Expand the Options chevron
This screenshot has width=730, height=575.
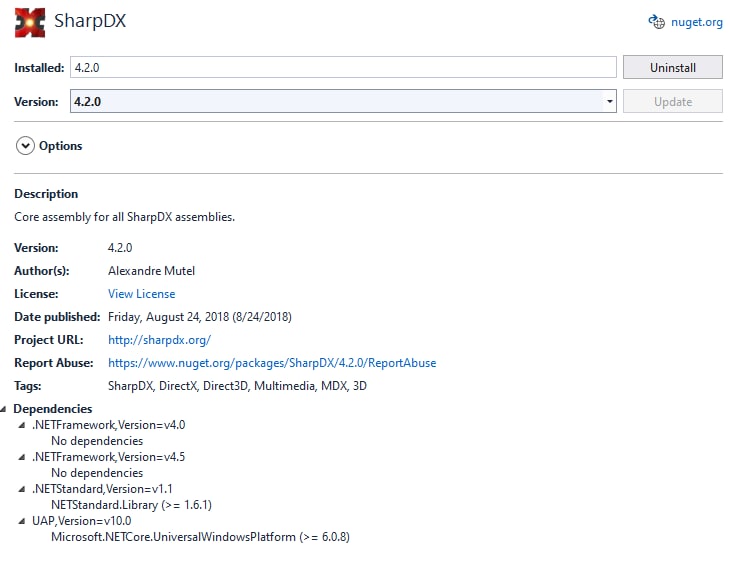[x=25, y=146]
